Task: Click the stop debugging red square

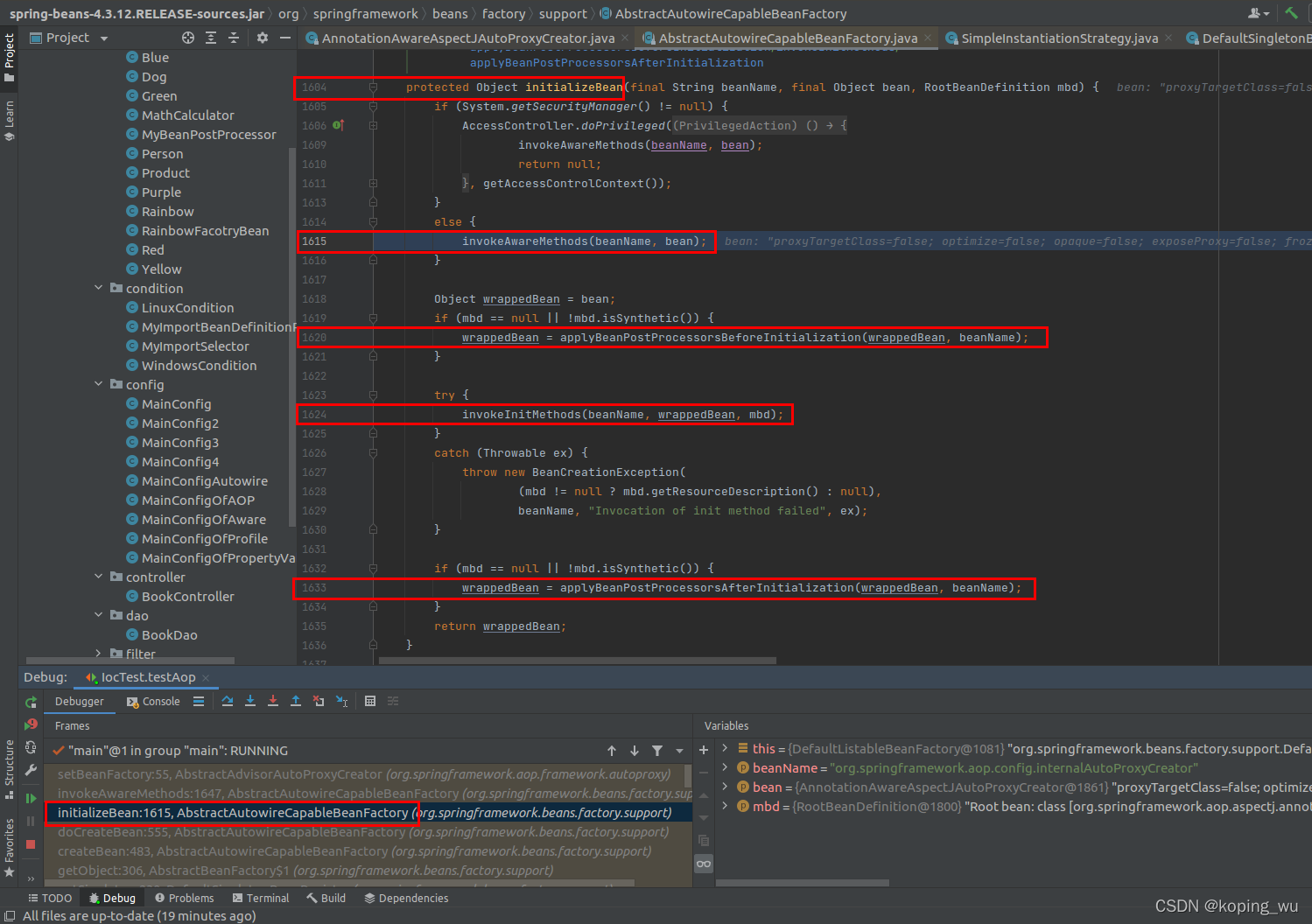Action: click(31, 844)
